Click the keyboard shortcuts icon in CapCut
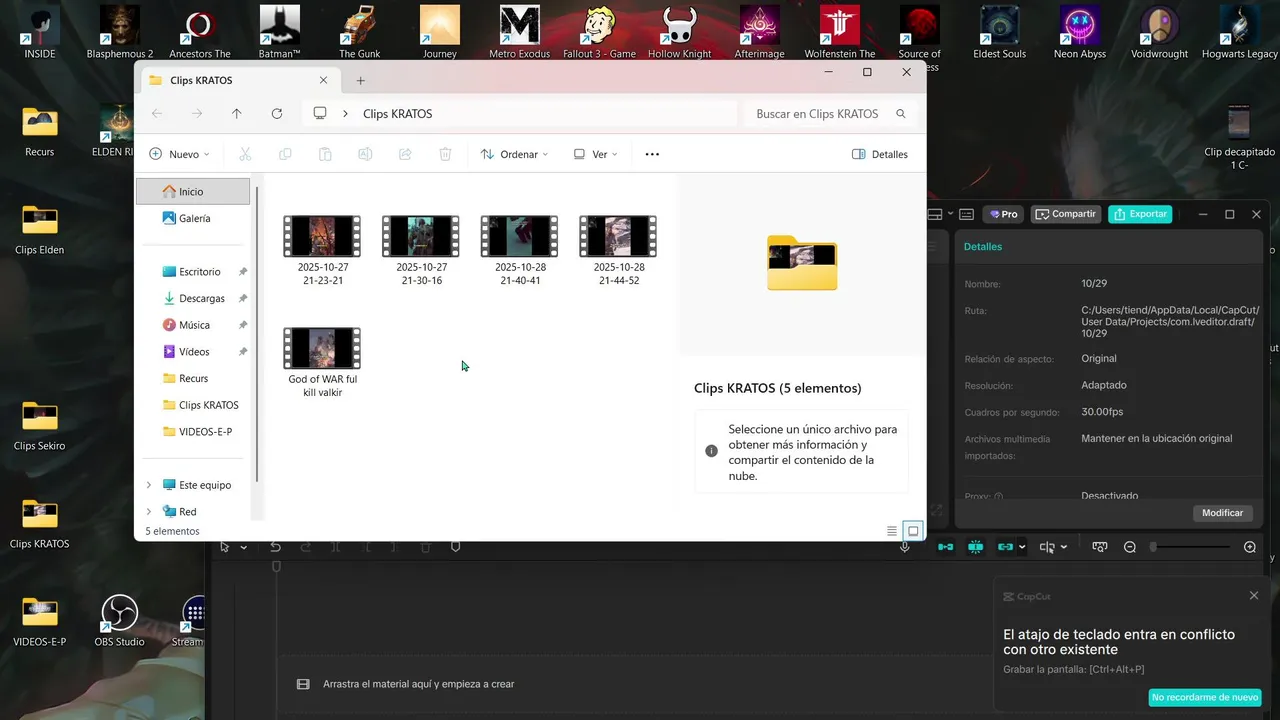Viewport: 1280px width, 720px height. pyautogui.click(x=966, y=214)
